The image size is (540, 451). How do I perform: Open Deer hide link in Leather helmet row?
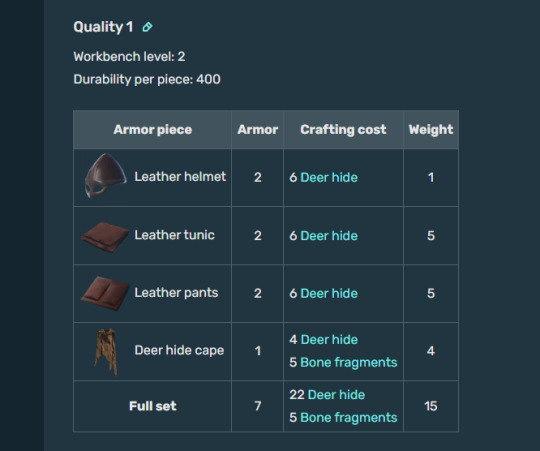(329, 178)
